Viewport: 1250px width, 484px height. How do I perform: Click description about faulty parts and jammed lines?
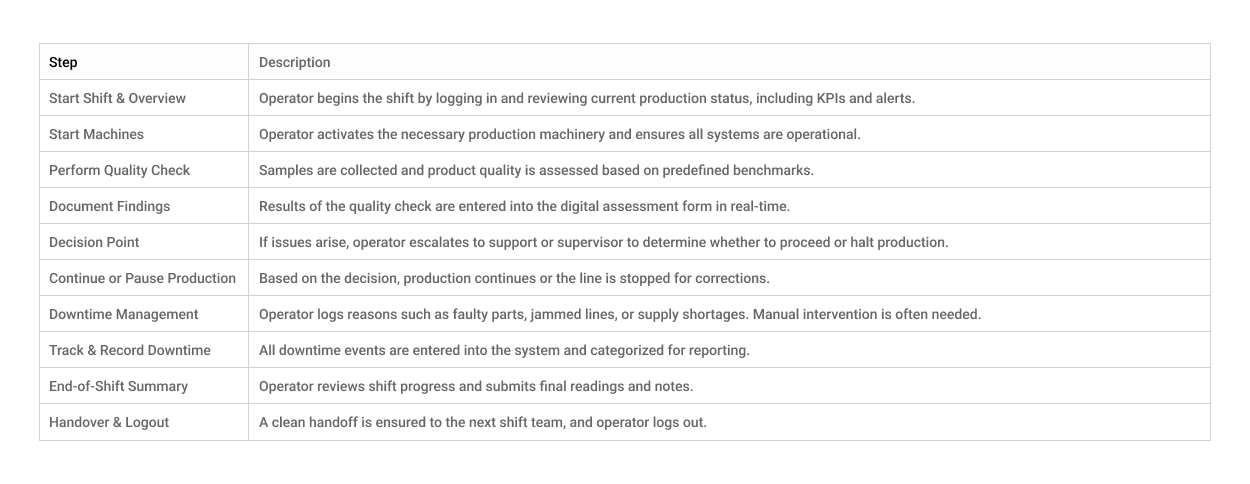[619, 314]
